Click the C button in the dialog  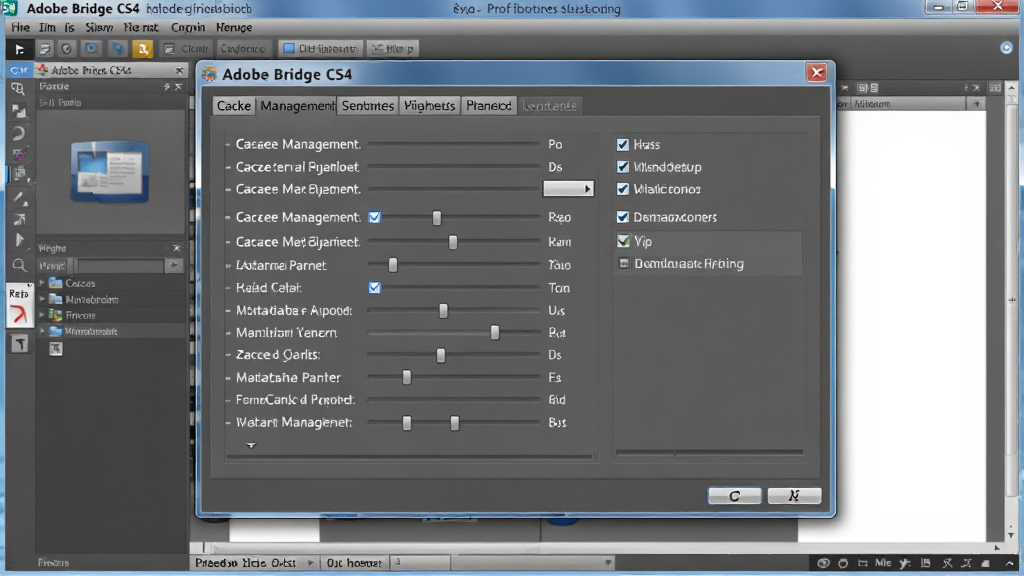tap(734, 496)
